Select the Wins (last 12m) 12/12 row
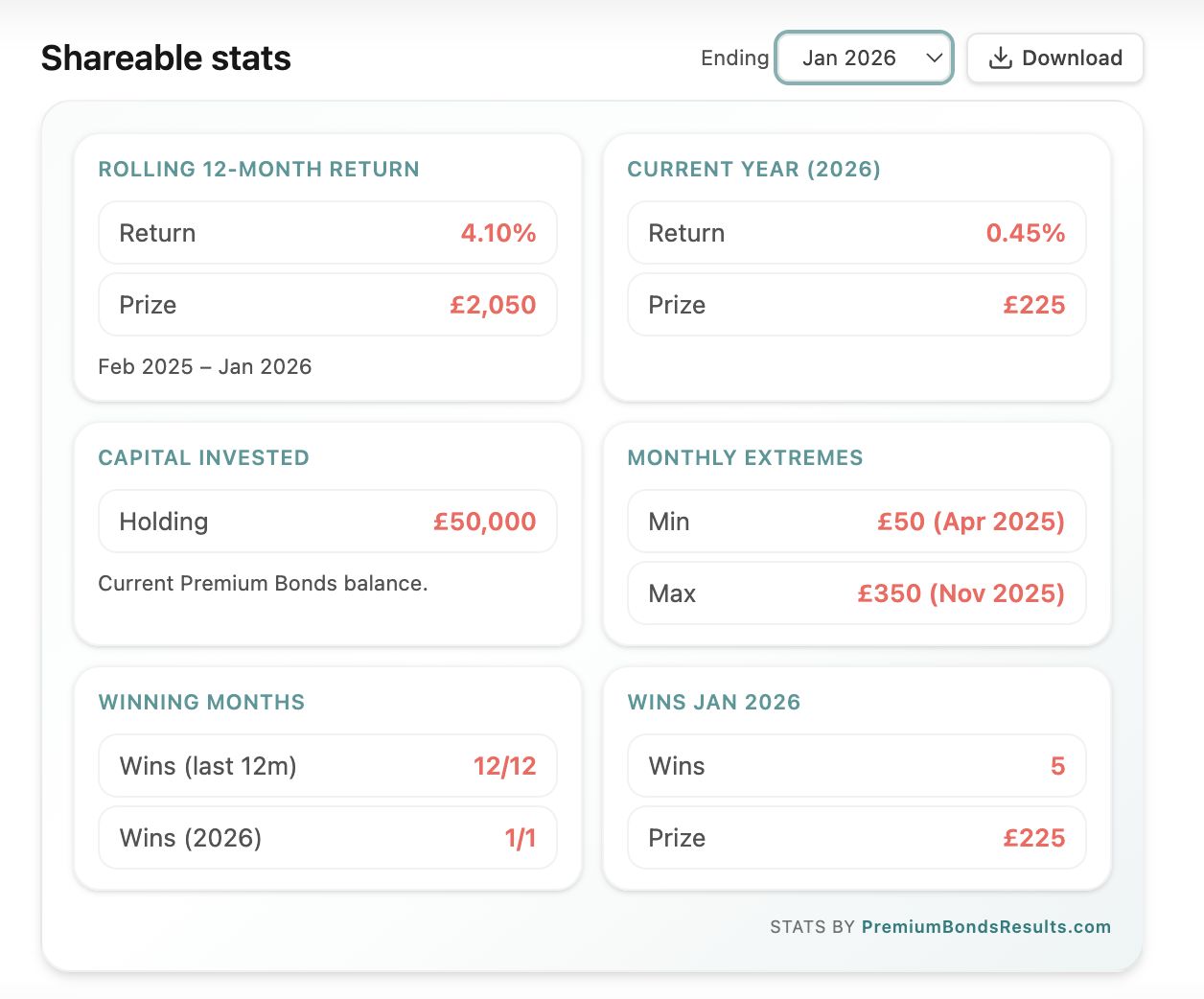1204x999 pixels. tap(327, 766)
